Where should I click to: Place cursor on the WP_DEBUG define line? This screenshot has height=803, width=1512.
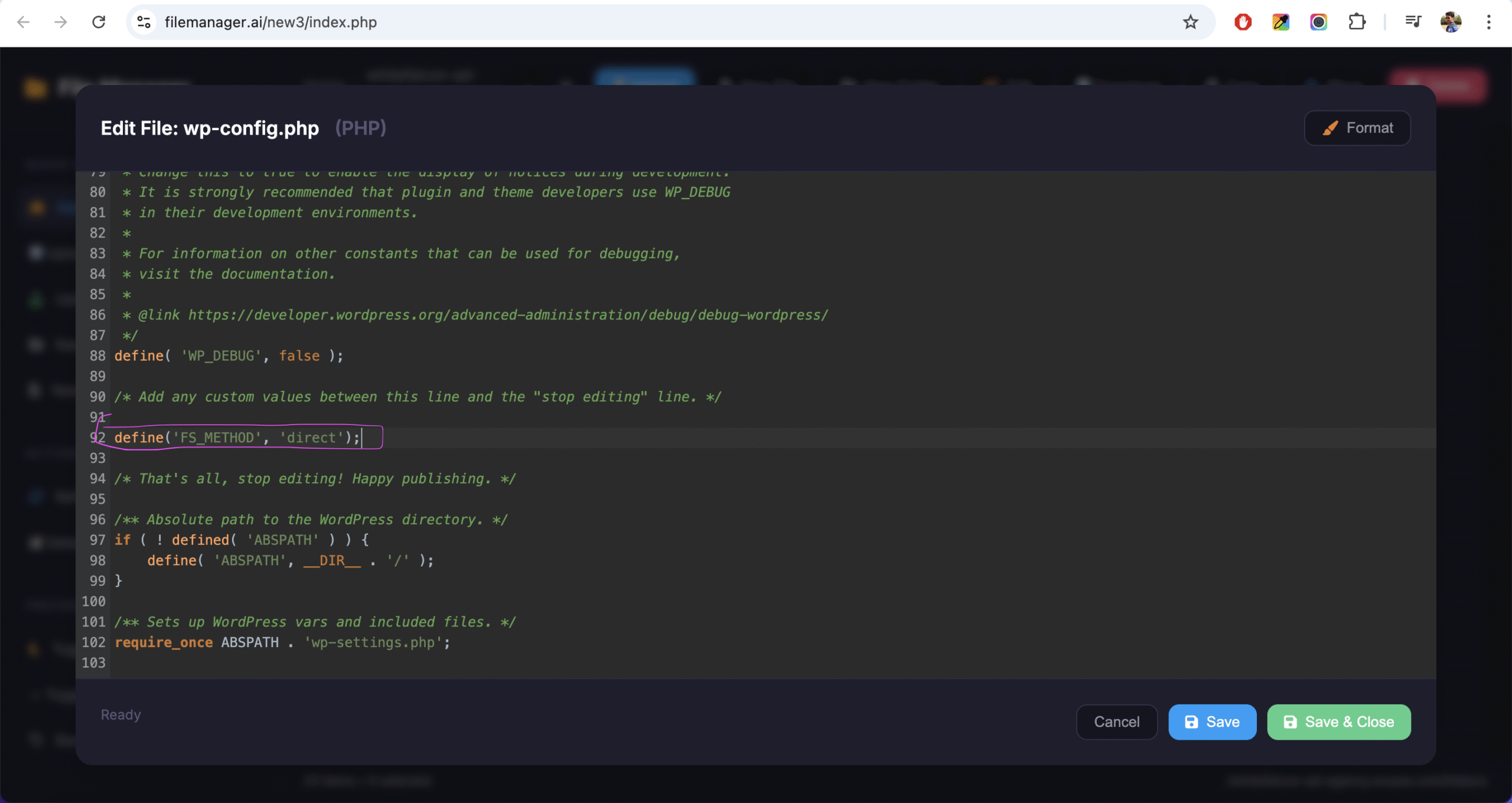point(228,355)
